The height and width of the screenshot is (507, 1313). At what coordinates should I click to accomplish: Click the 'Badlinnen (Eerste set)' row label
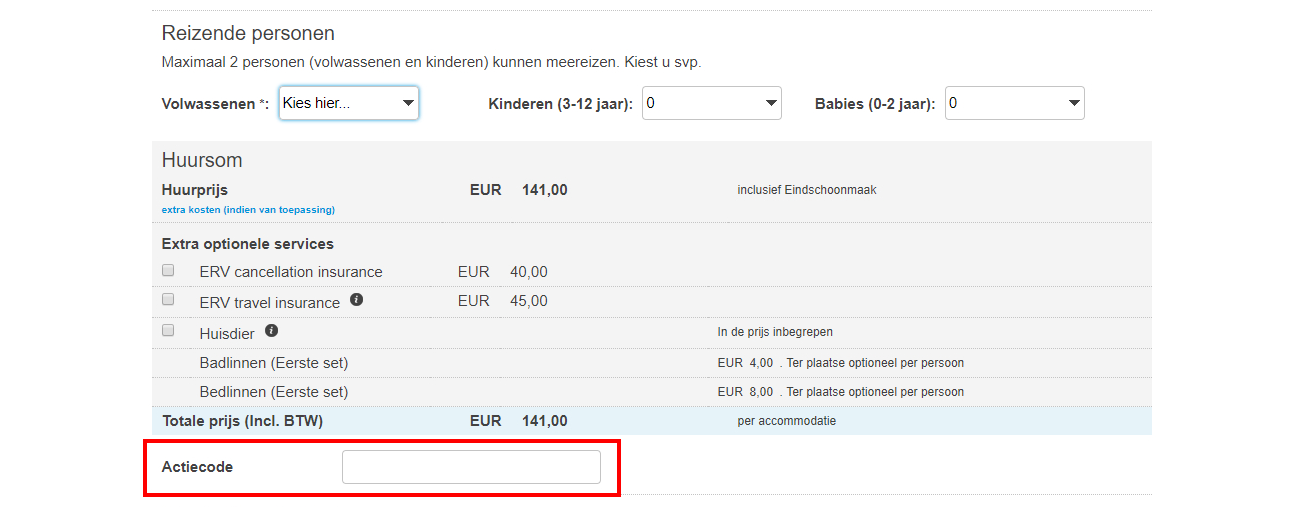[274, 363]
